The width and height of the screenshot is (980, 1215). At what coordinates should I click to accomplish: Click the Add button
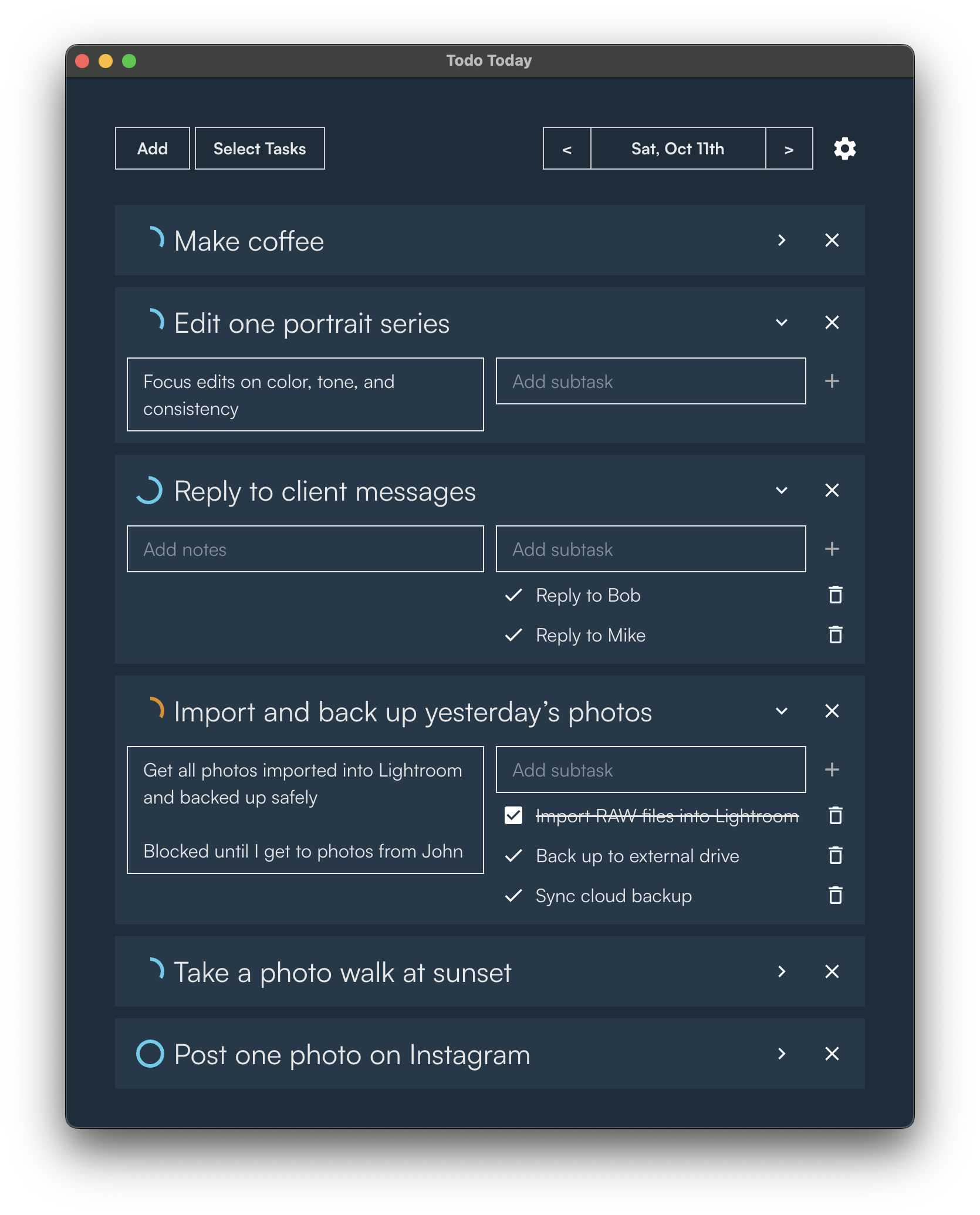(x=153, y=148)
